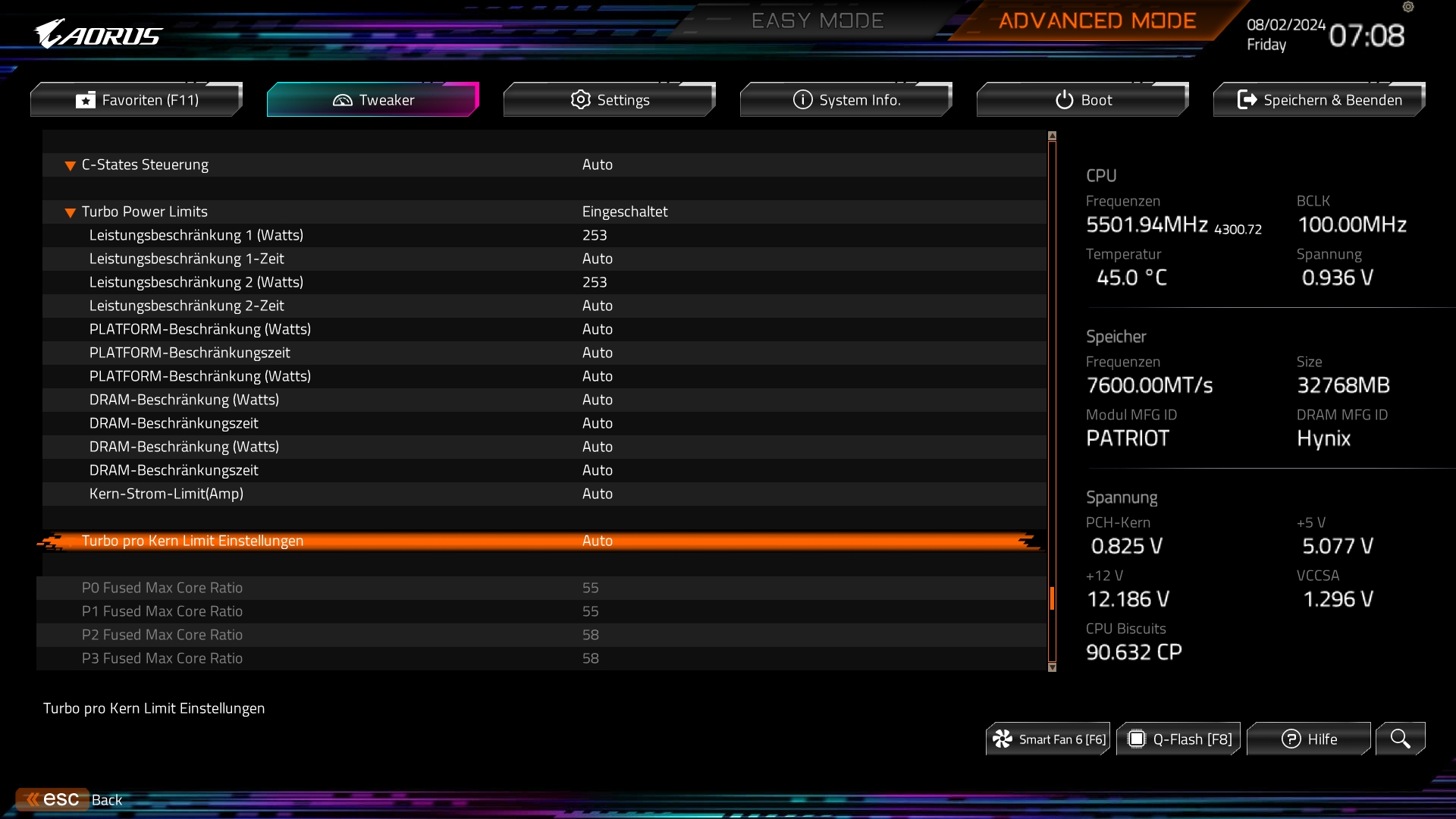The image size is (1456, 819).
Task: Click the Smart Fan 6 fan icon
Action: pos(1003,739)
